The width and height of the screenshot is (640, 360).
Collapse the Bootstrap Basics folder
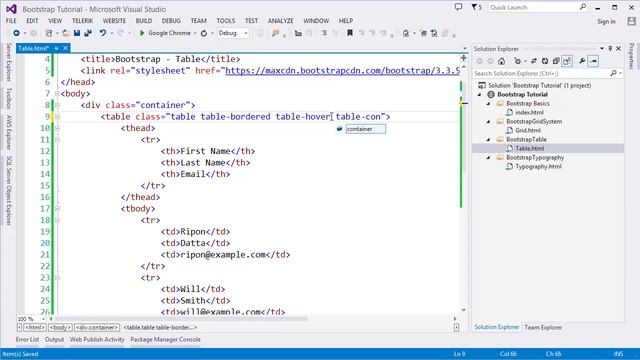pos(488,104)
